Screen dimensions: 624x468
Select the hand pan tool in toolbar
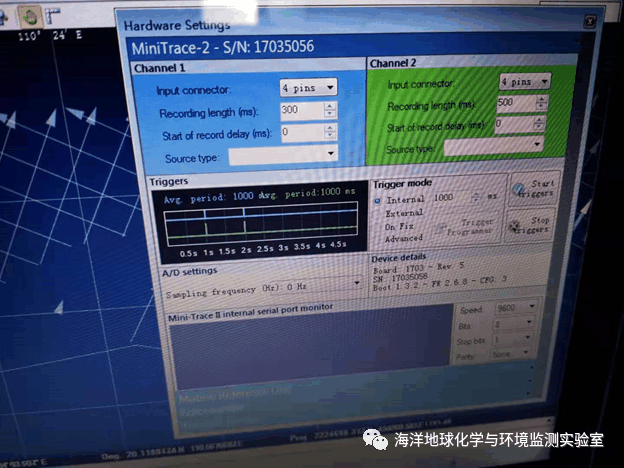click(30, 17)
